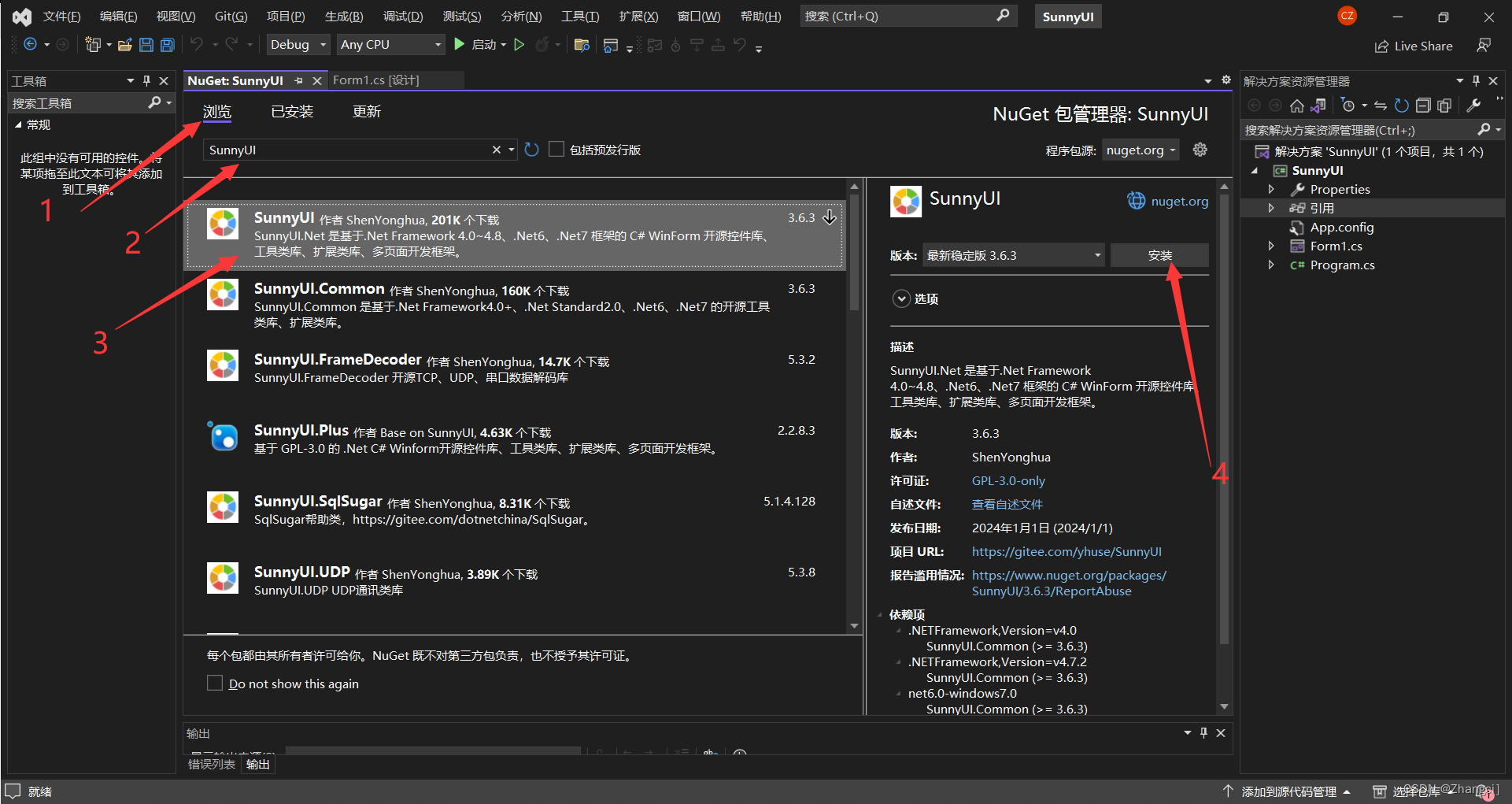The image size is (1512, 804).
Task: Open the Debug configuration dropdown
Action: [x=298, y=45]
